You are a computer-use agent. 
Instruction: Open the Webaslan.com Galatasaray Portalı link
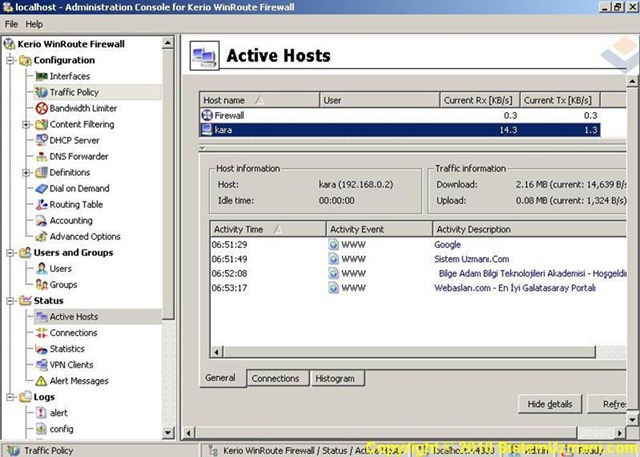click(x=515, y=288)
